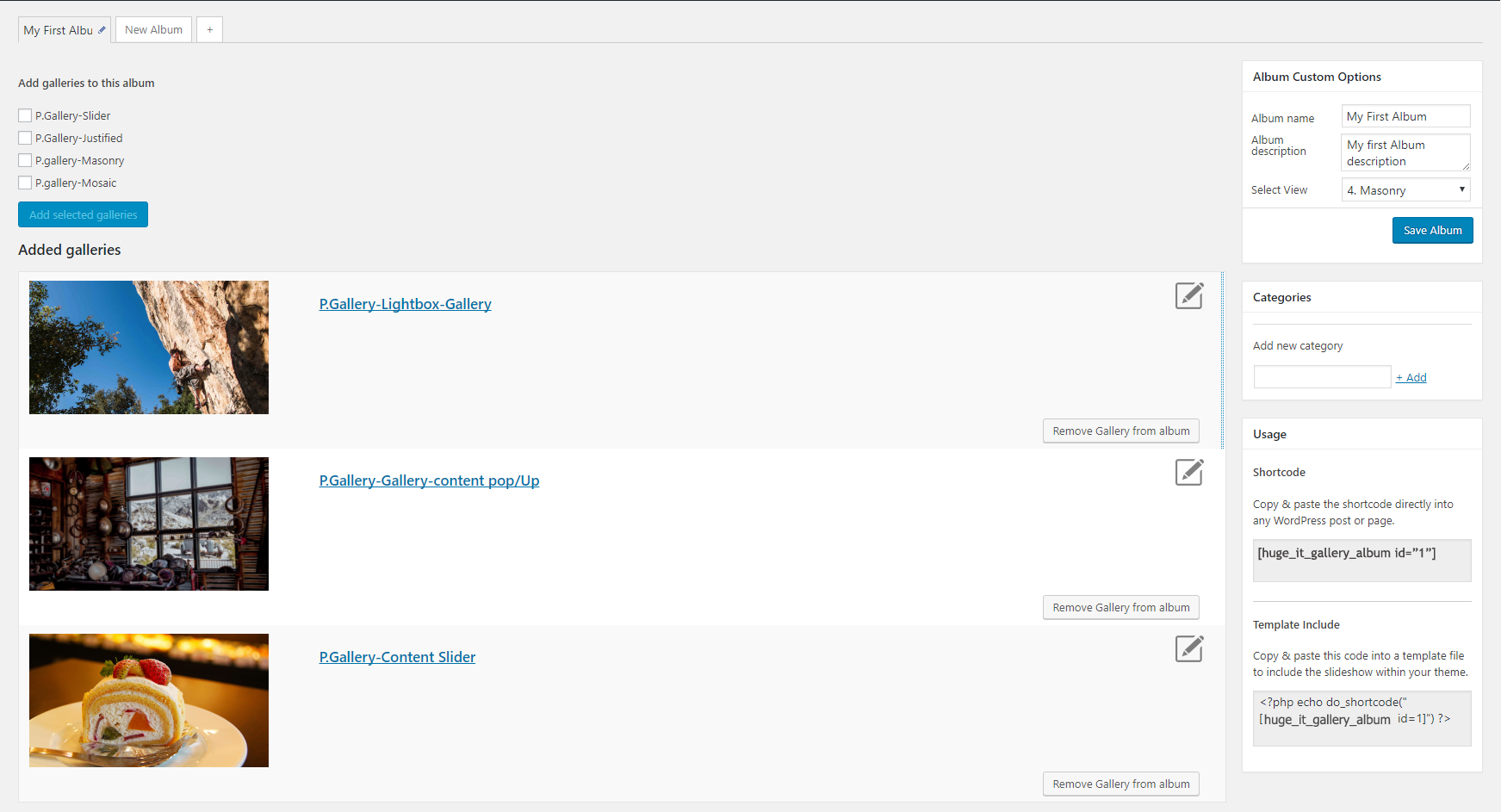Viewport: 1501px width, 812px height.
Task: Click Add selected galleries button
Action: (x=83, y=214)
